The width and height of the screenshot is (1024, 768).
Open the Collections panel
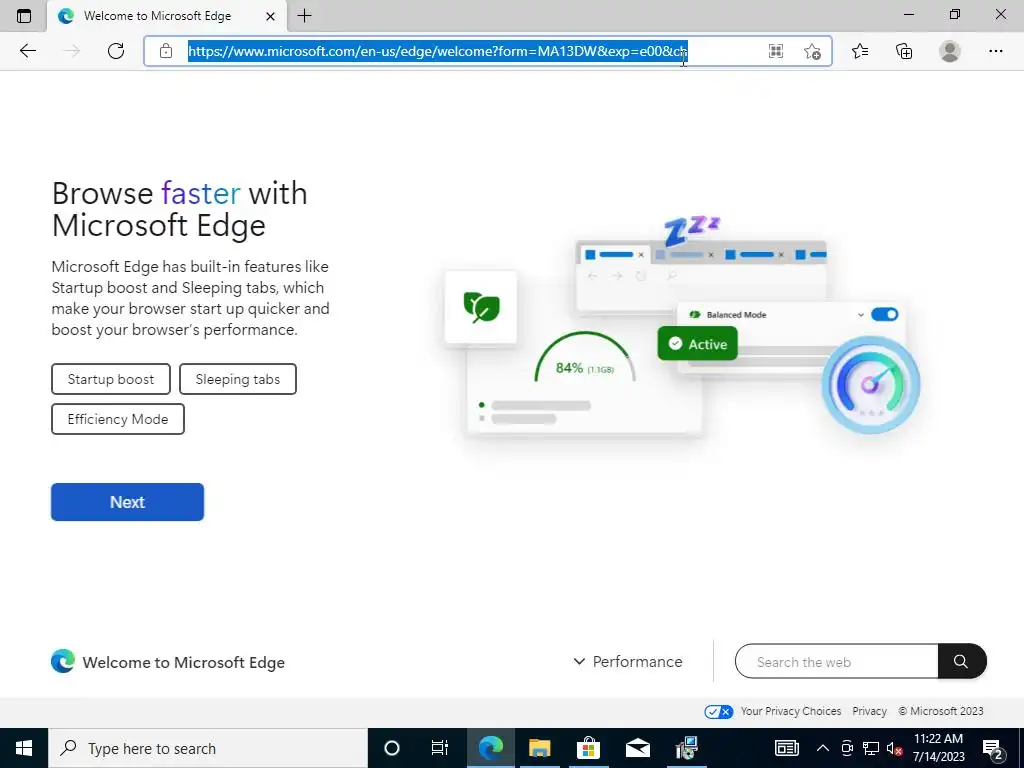[904, 51]
